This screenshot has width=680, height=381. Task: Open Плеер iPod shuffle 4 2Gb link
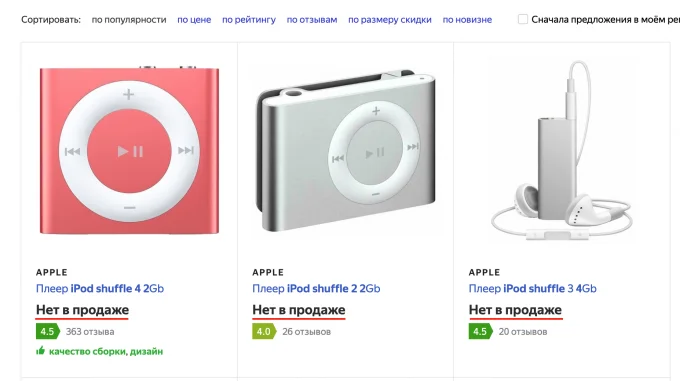(x=100, y=289)
